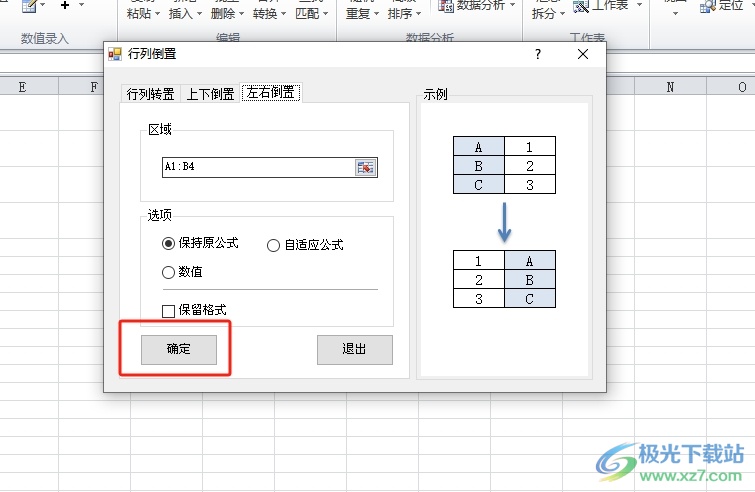
Task: Switch to the 上下倒置 tab
Action: (210, 94)
